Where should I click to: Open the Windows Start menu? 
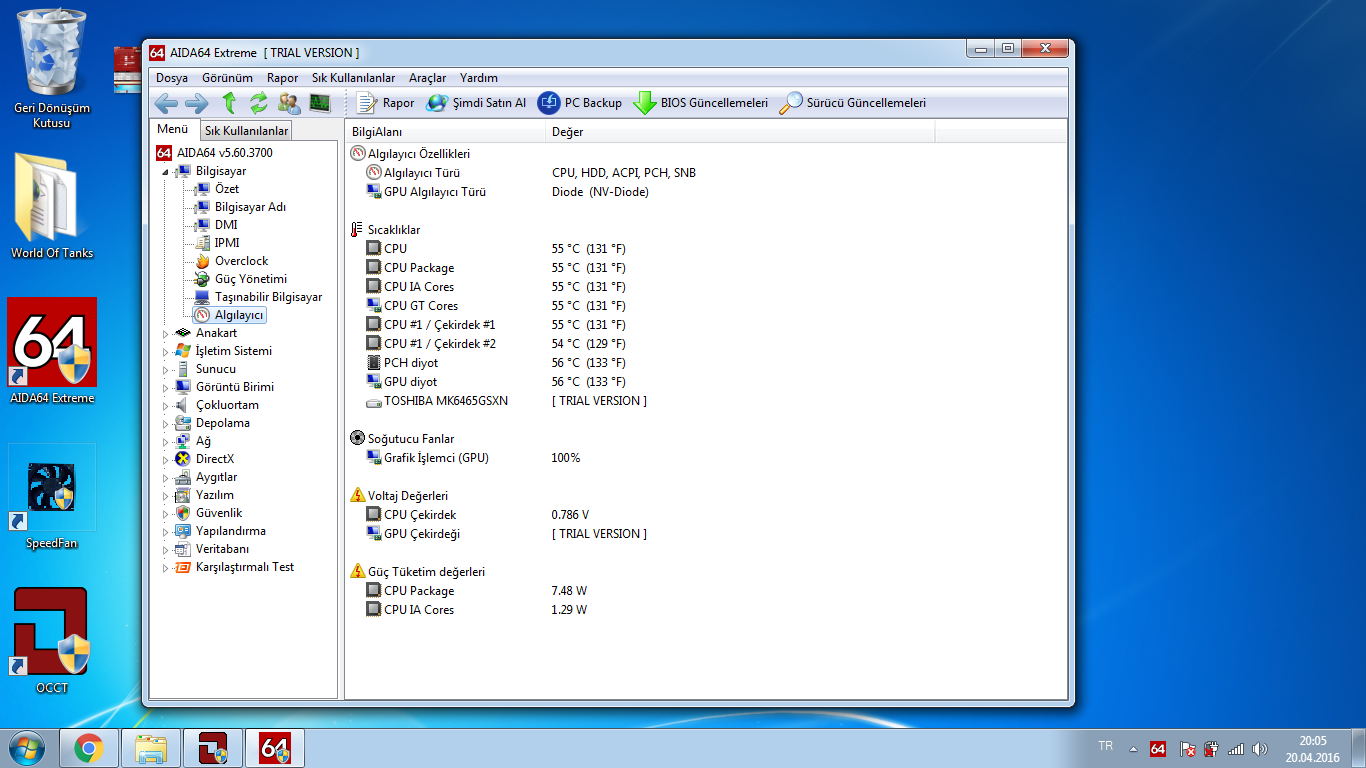(27, 748)
